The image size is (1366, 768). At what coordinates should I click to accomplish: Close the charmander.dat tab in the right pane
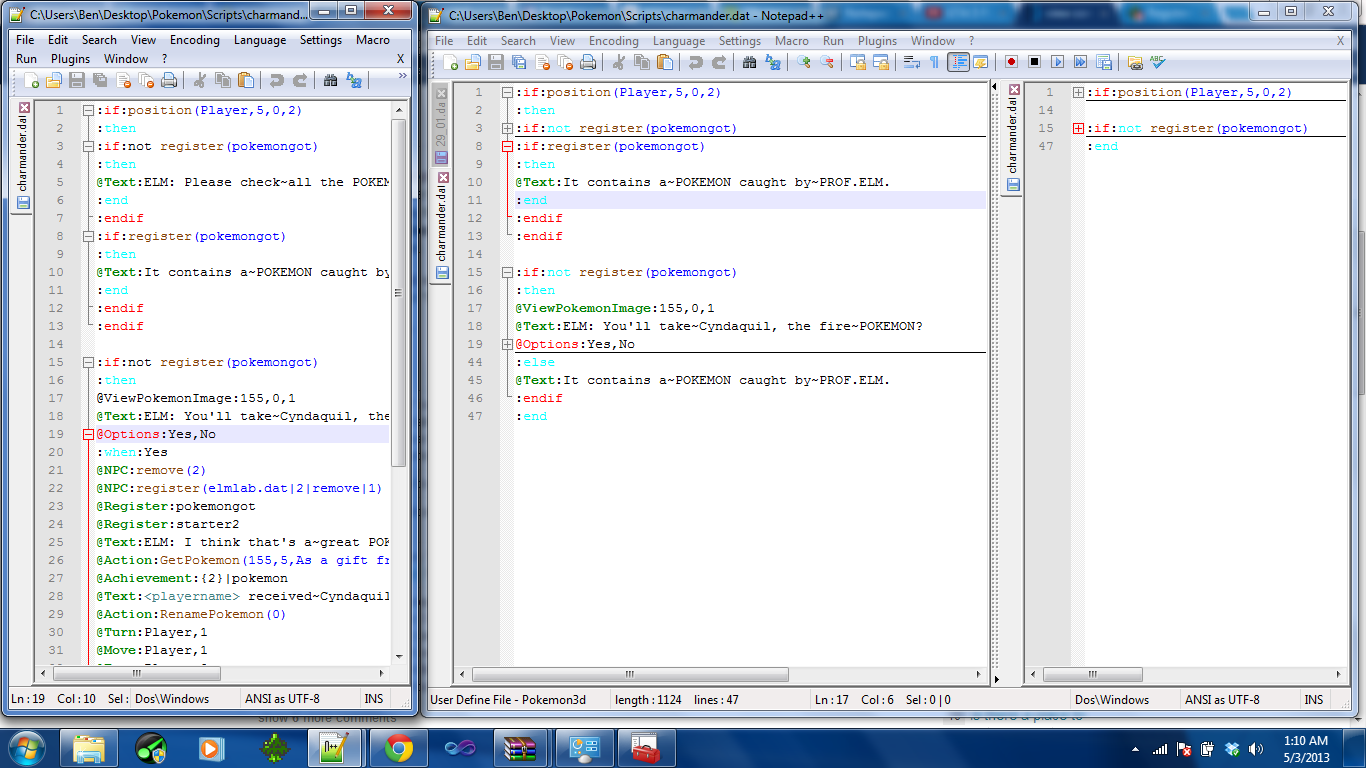click(1014, 90)
